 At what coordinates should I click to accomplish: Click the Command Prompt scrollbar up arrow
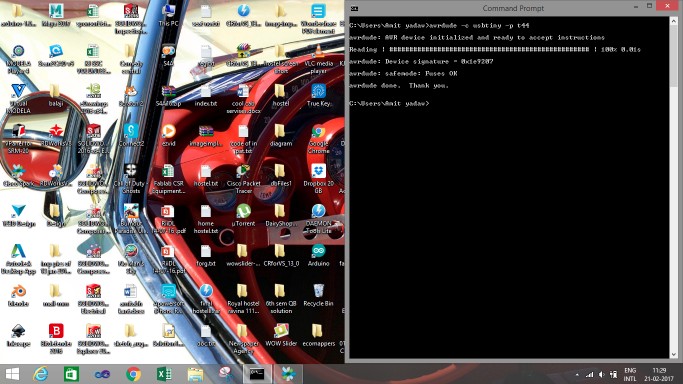673,20
